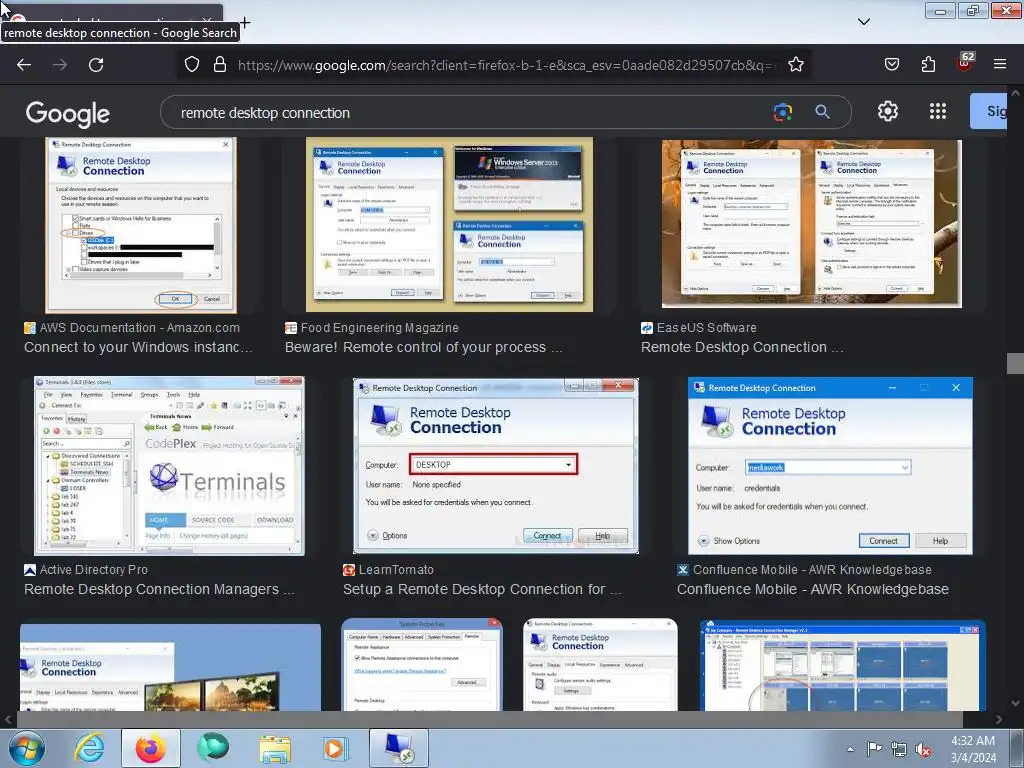Screen dimensions: 1024x768
Task: Switch to Firefox in the taskbar
Action: pos(150,748)
